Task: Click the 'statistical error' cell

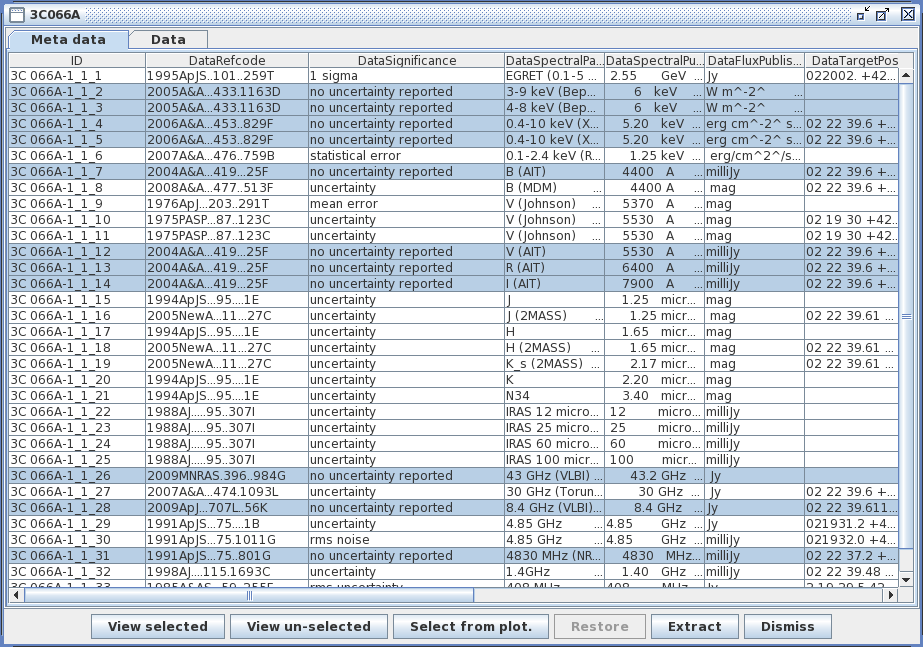Action: coord(407,156)
